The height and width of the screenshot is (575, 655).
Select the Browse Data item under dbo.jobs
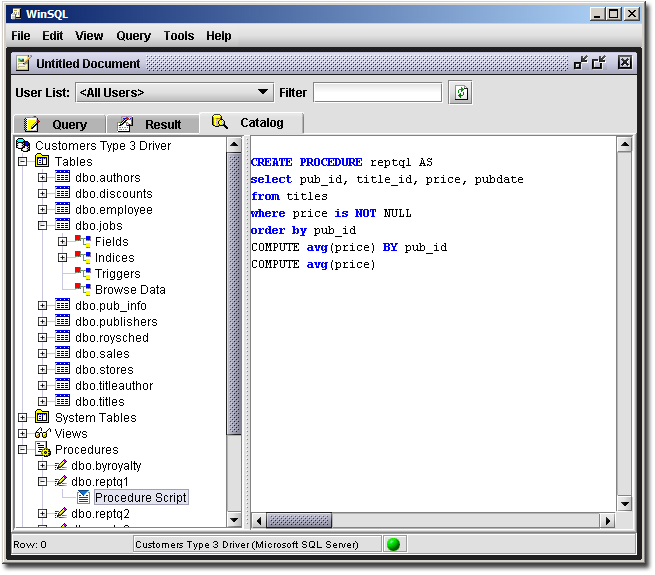[130, 290]
